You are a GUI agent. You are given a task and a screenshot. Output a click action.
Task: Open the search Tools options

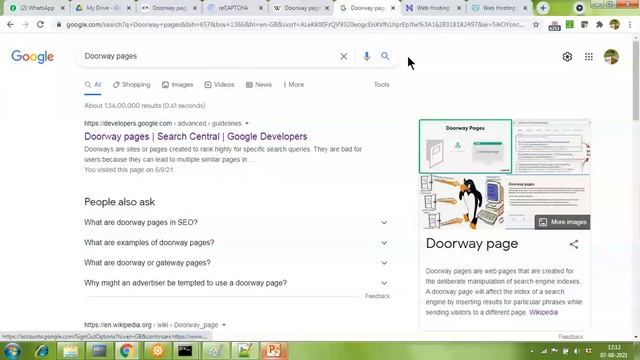click(x=382, y=84)
